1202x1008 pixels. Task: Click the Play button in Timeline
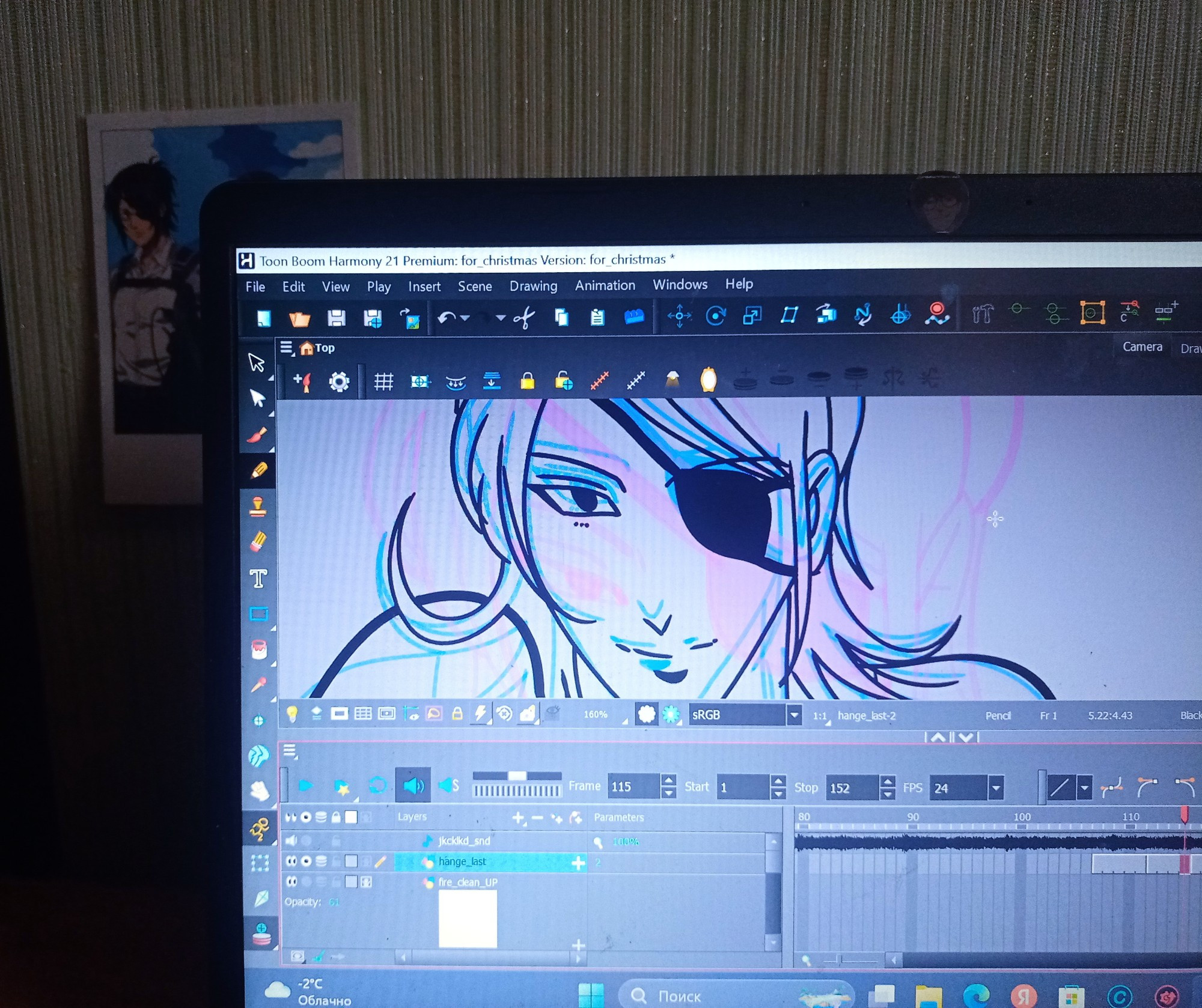click(305, 785)
